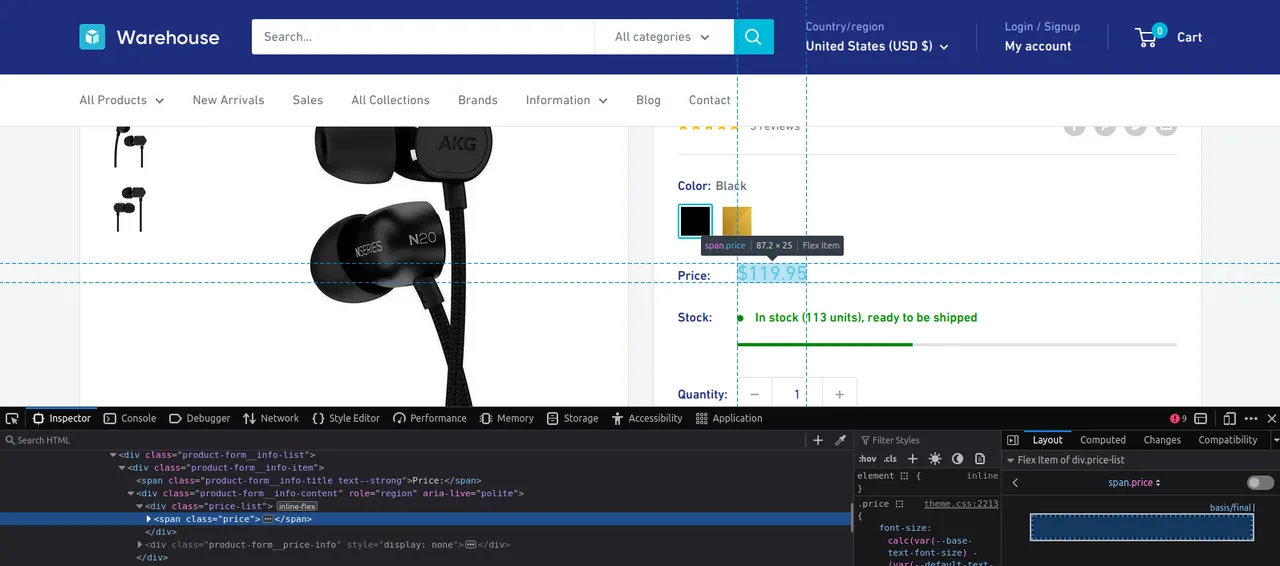The image size is (1280, 566).
Task: Expand the span class price node
Action: (149, 519)
